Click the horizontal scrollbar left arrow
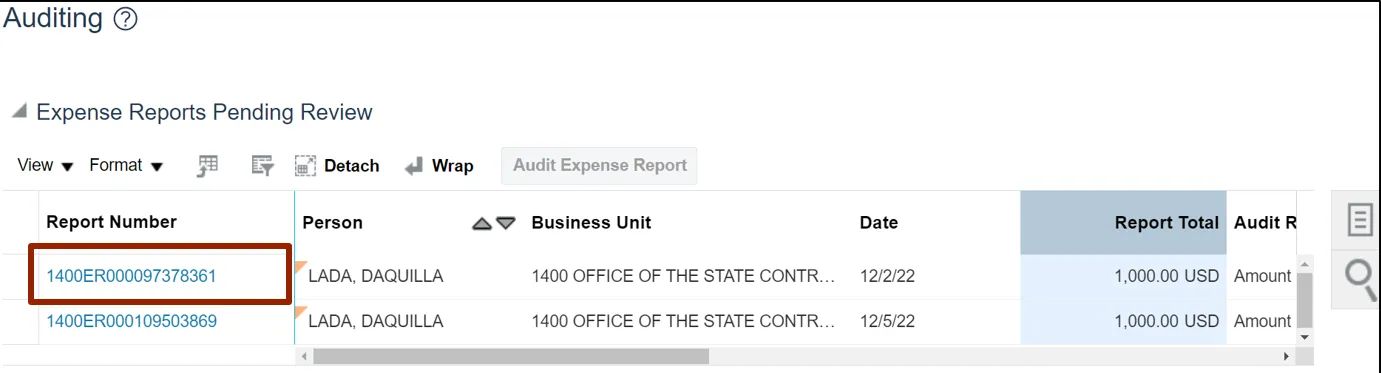 [x=304, y=356]
